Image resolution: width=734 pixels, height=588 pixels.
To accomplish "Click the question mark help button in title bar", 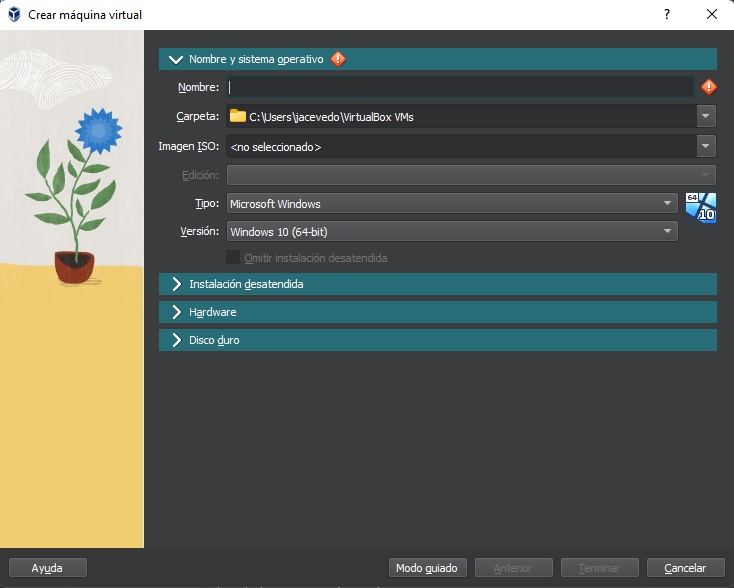I will [x=667, y=14].
